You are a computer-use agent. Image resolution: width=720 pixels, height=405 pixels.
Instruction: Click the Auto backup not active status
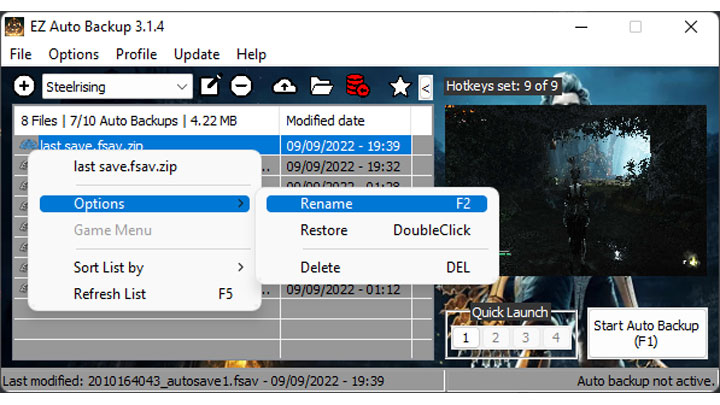click(646, 381)
